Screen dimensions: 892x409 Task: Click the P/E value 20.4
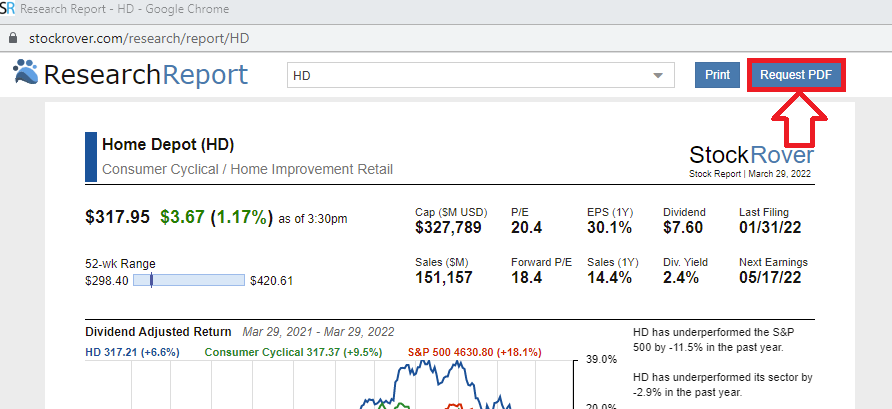click(x=526, y=228)
